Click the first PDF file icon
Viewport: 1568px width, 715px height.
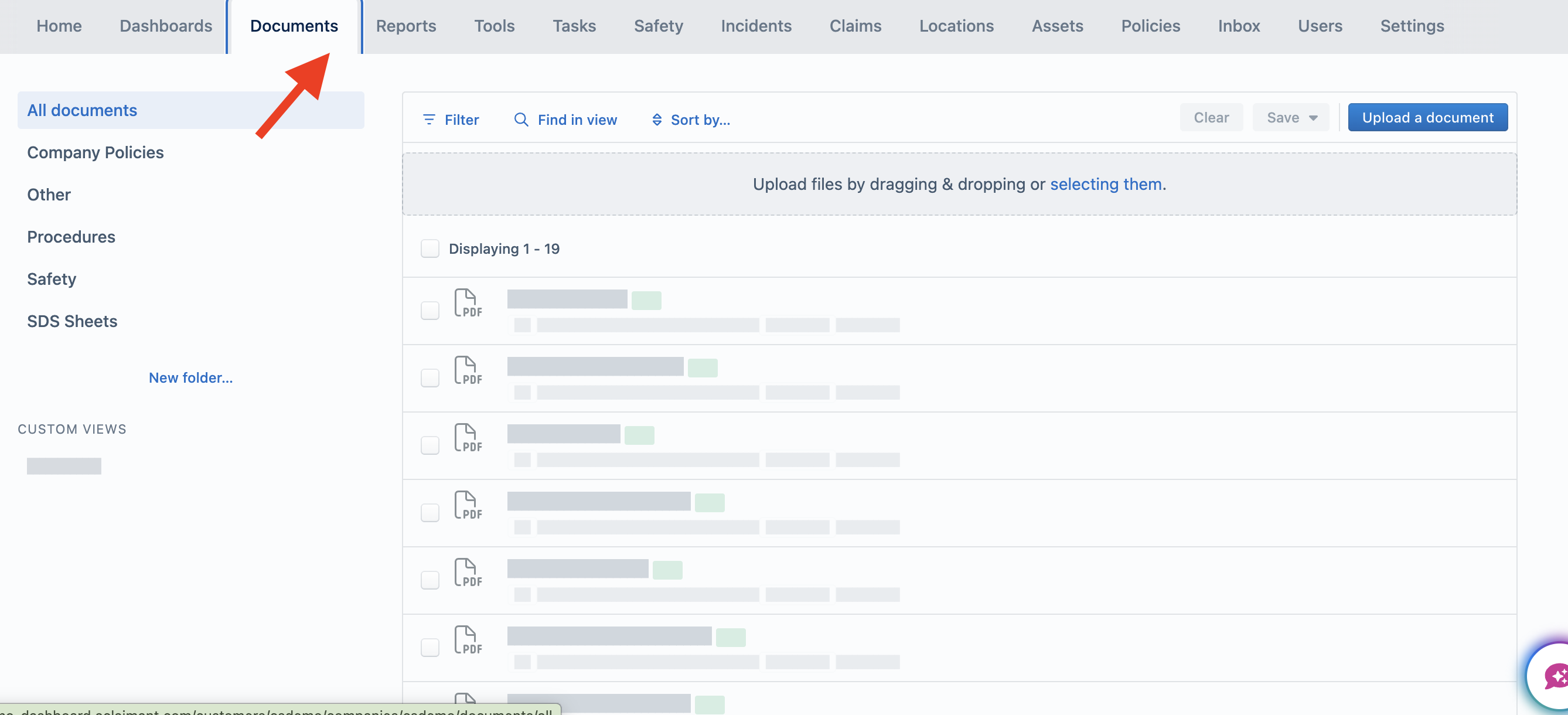pos(468,304)
